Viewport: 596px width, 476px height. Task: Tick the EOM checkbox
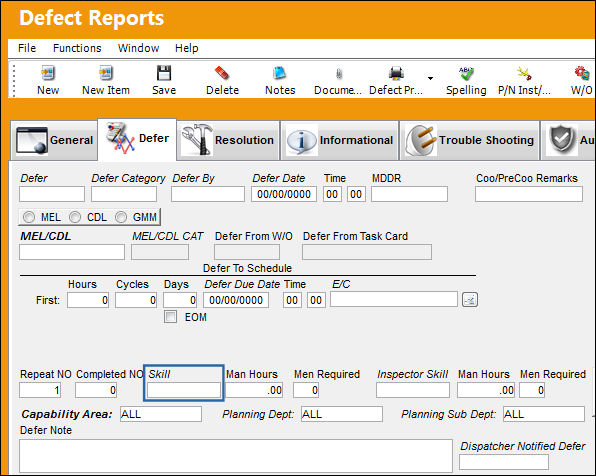point(170,317)
